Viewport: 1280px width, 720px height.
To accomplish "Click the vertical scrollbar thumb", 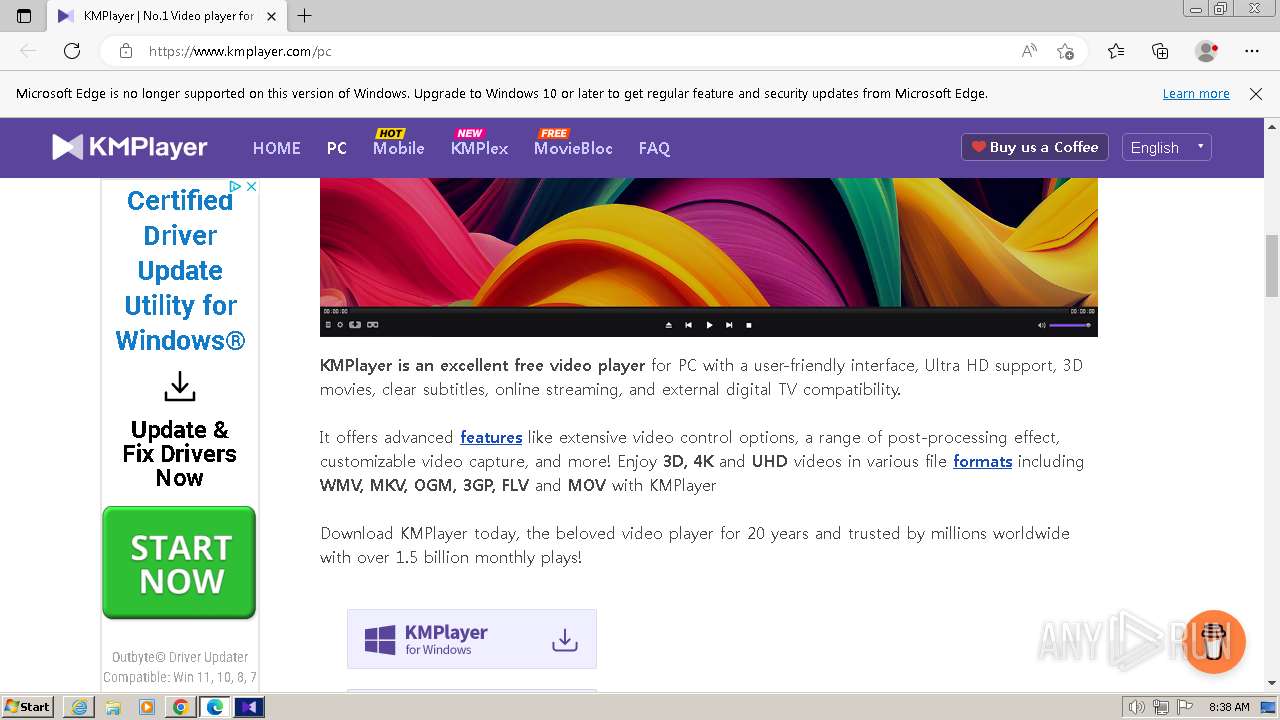I will click(1272, 267).
